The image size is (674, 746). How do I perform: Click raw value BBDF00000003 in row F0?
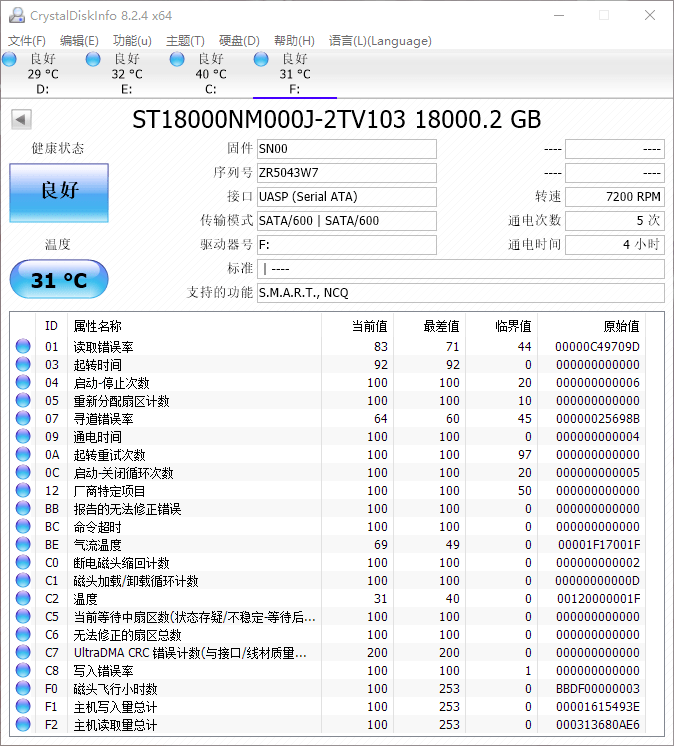pyautogui.click(x=598, y=689)
